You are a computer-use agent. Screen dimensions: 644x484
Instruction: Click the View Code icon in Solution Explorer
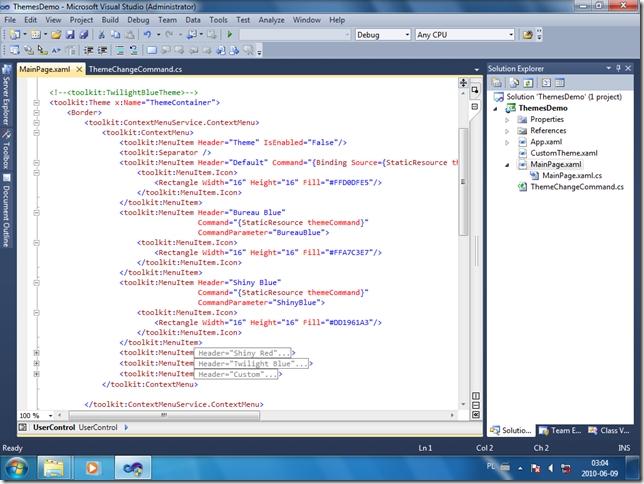546,83
